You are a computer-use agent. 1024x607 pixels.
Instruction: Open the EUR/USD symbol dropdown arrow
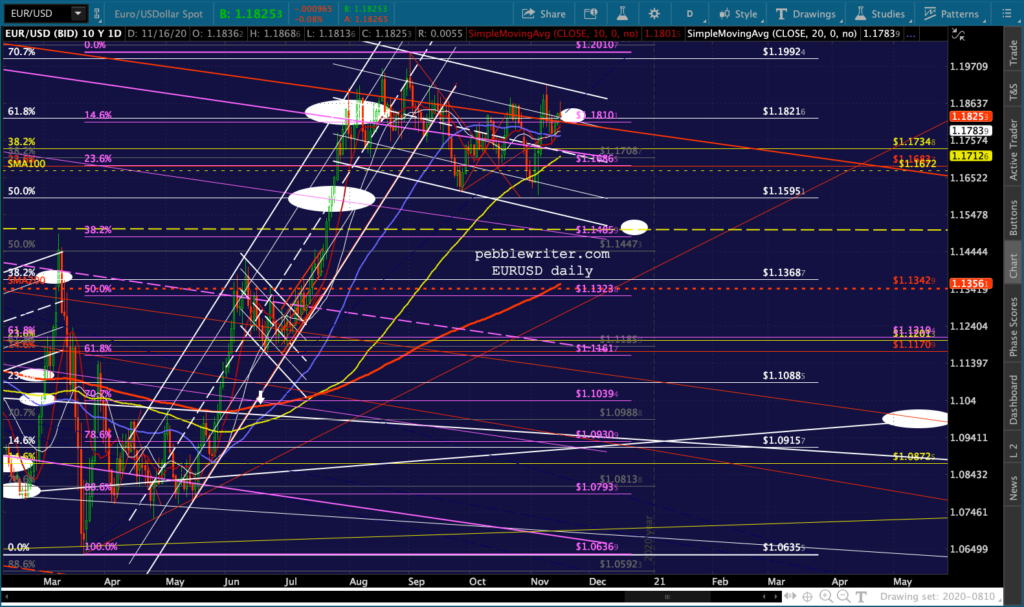pos(78,13)
